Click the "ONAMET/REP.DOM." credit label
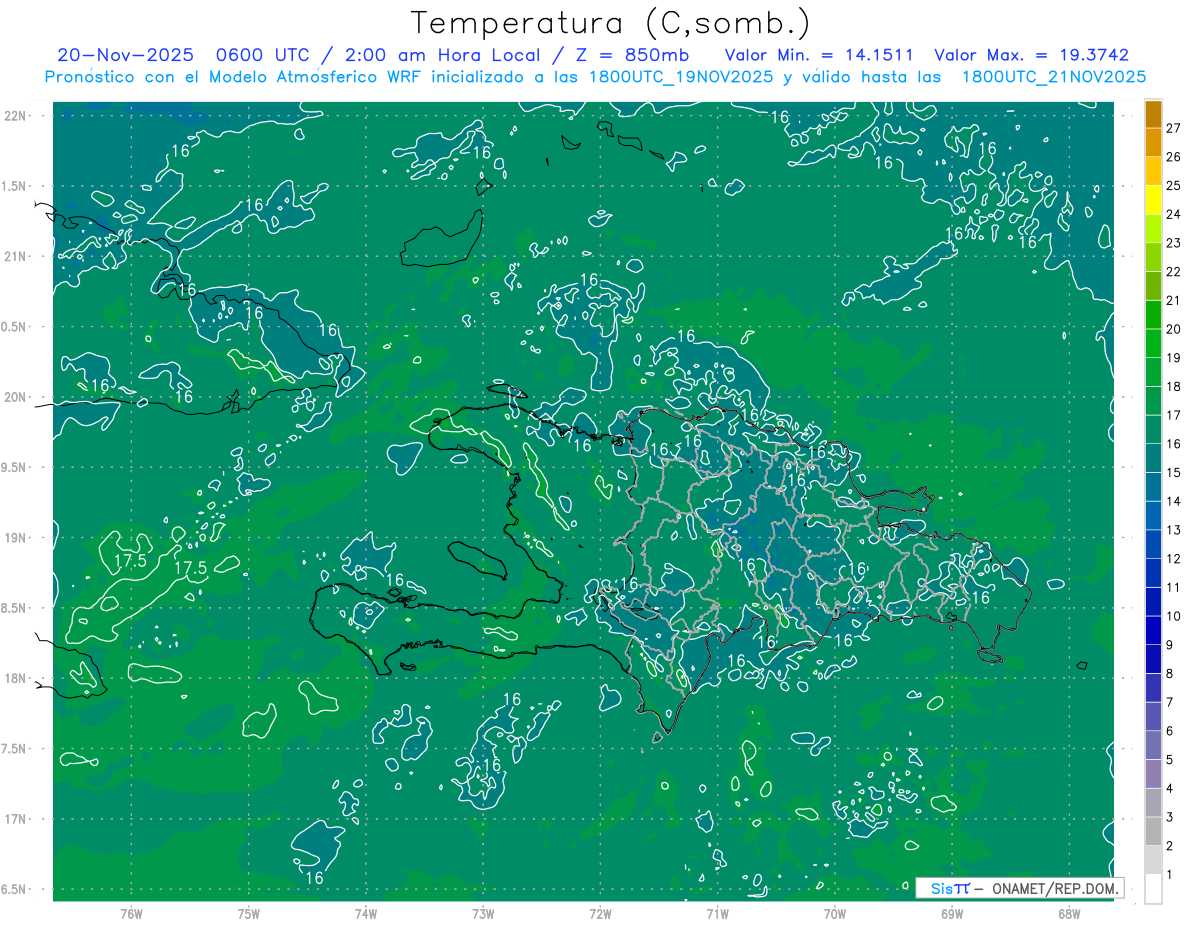This screenshot has height=927, width=1200. (1056, 888)
